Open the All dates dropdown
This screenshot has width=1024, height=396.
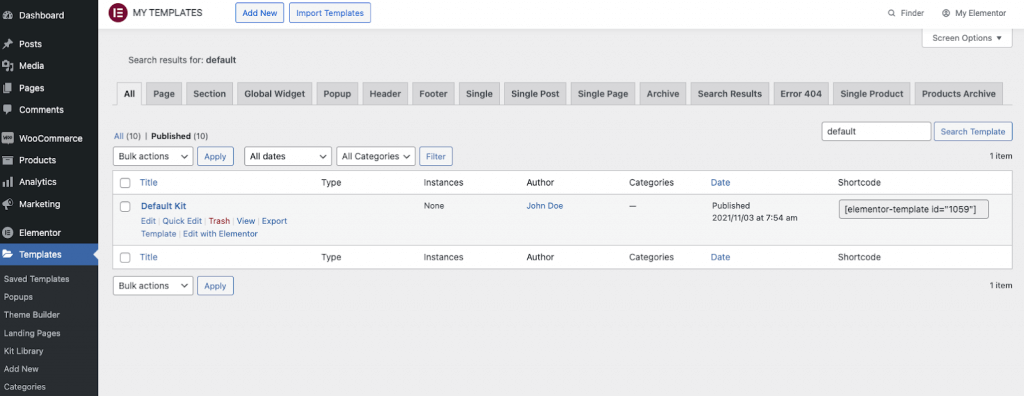(x=288, y=156)
